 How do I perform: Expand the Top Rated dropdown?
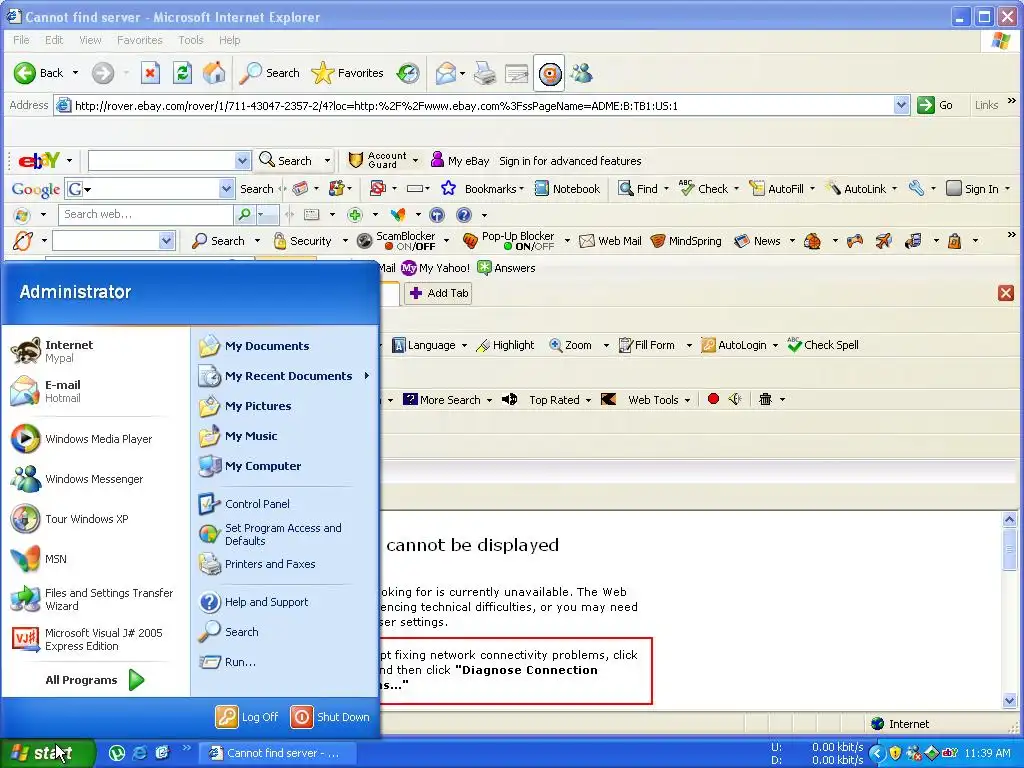coord(588,400)
